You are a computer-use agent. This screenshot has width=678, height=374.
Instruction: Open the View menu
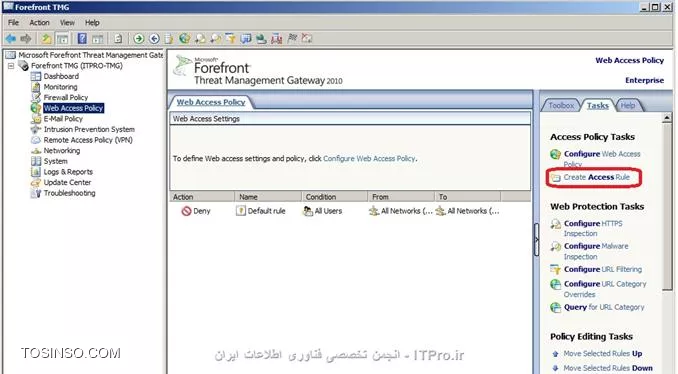67,22
